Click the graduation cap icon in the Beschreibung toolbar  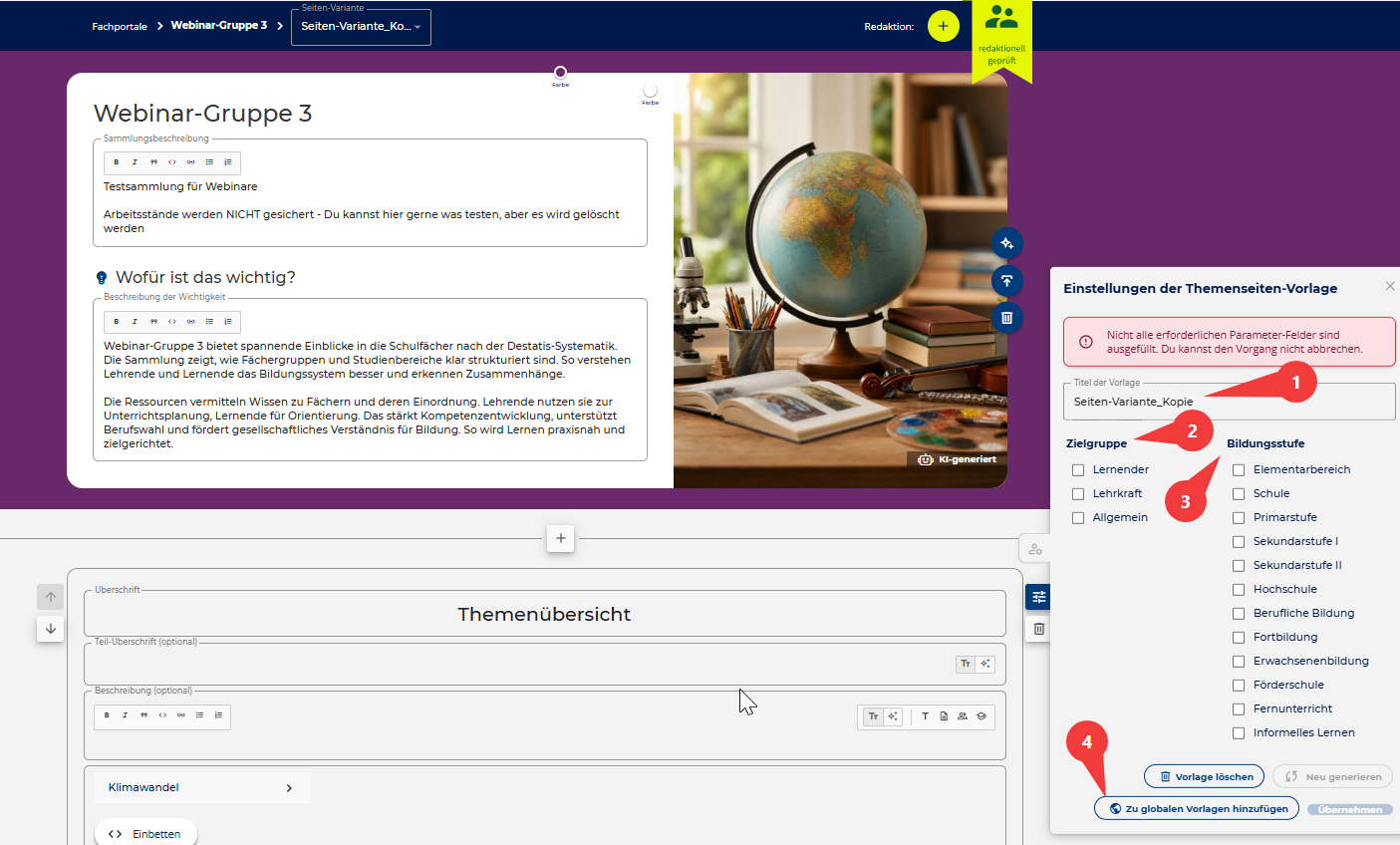click(981, 716)
